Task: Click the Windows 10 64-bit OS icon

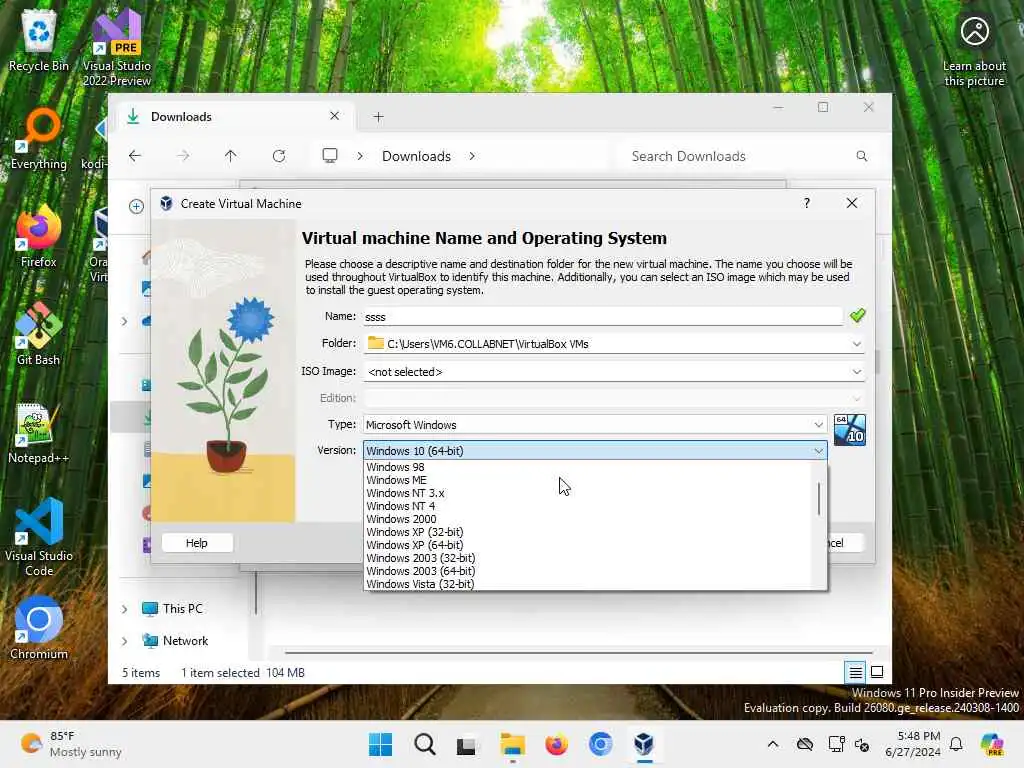Action: pyautogui.click(x=850, y=430)
